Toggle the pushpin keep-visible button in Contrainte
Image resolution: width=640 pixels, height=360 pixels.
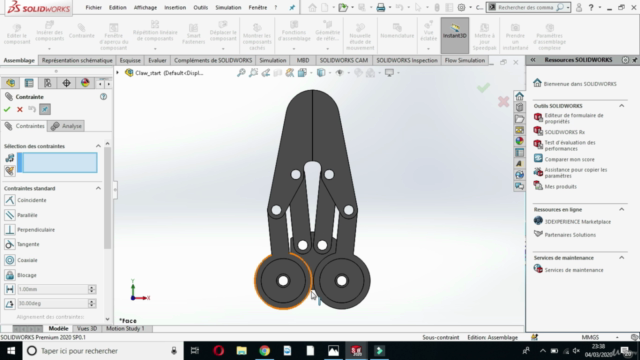coord(45,109)
